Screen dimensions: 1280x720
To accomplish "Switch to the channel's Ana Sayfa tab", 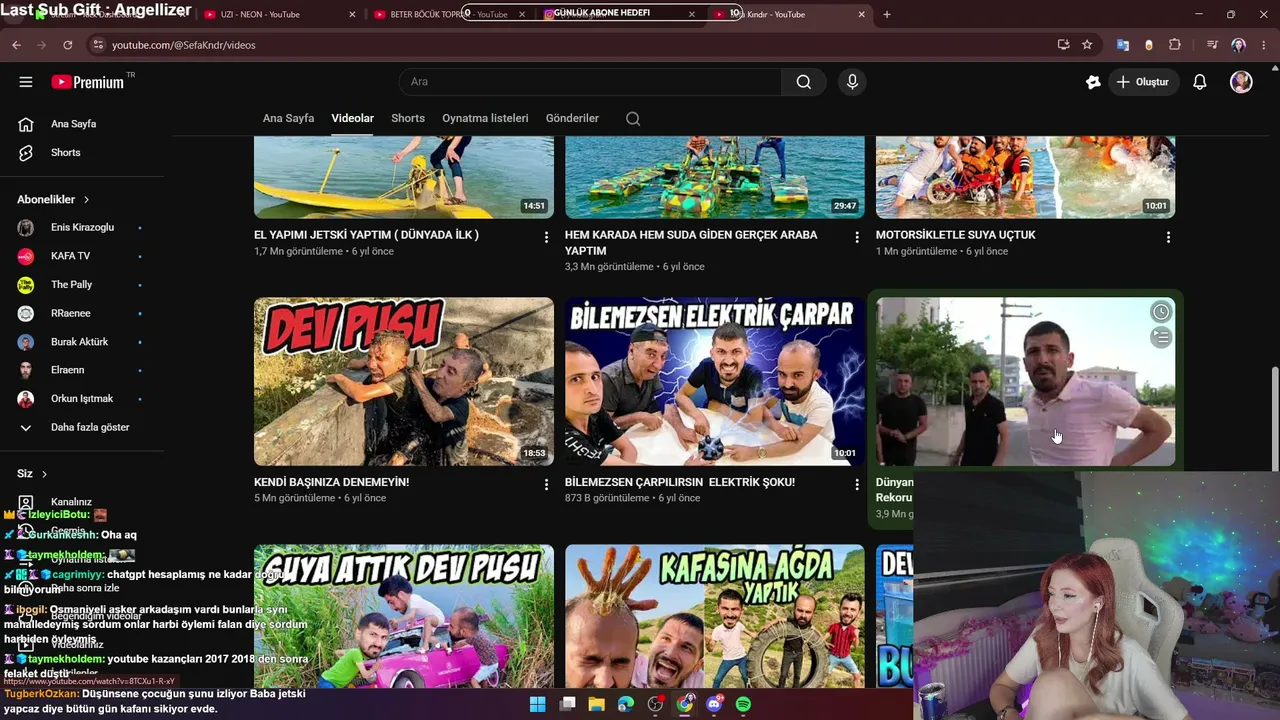I will (288, 118).
